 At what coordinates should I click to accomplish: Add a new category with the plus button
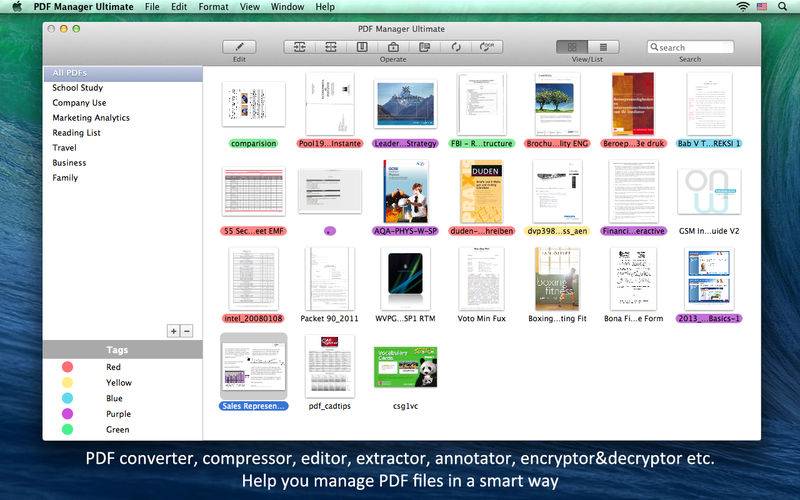click(173, 331)
